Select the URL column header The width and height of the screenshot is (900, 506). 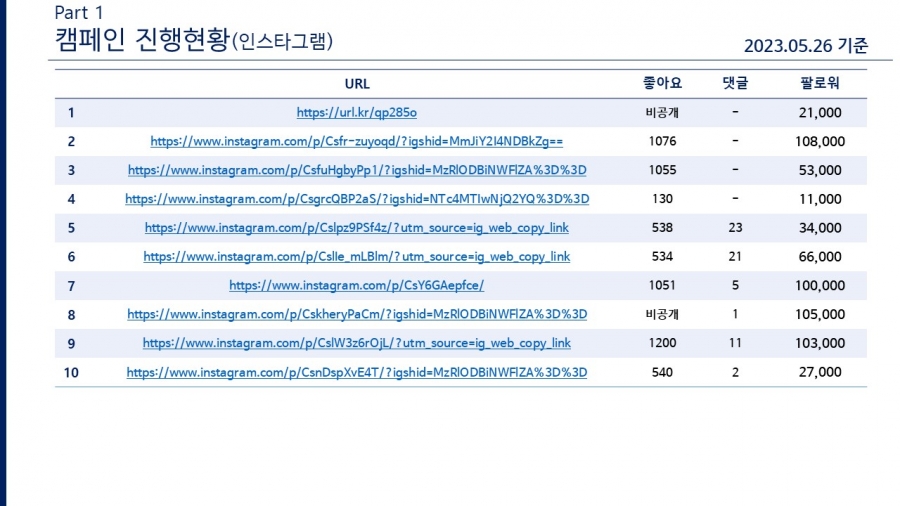[356, 84]
